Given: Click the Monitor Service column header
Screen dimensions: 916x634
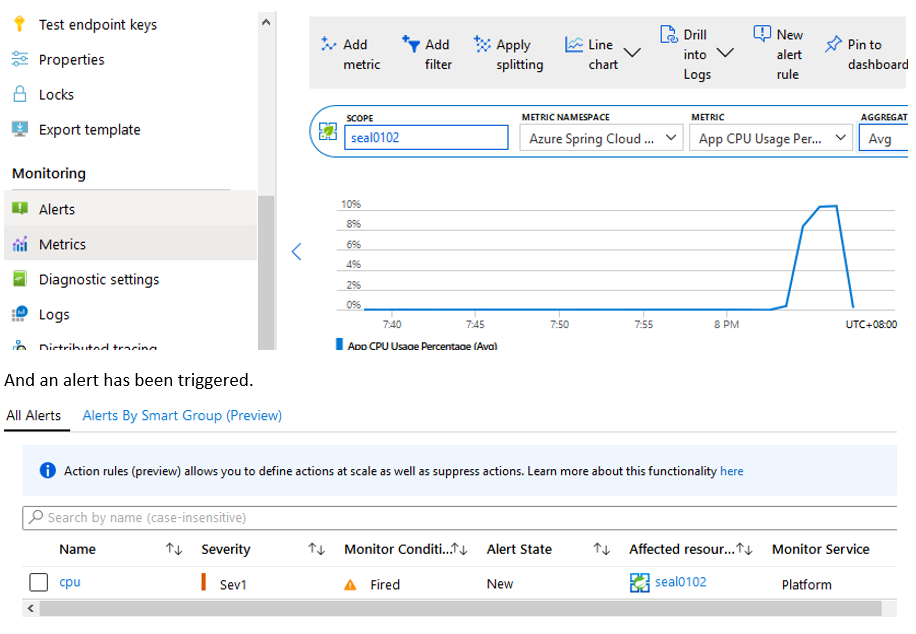Looking at the screenshot, I should pyautogui.click(x=820, y=549).
